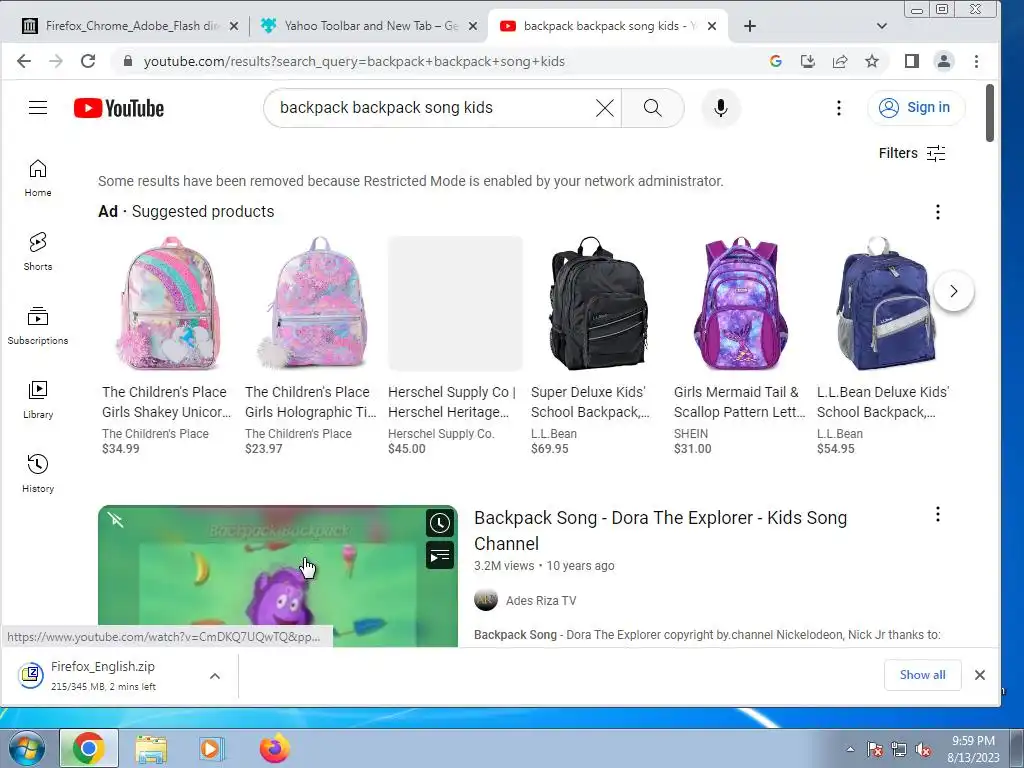Open the Suggested products ad options menu

[x=938, y=212]
